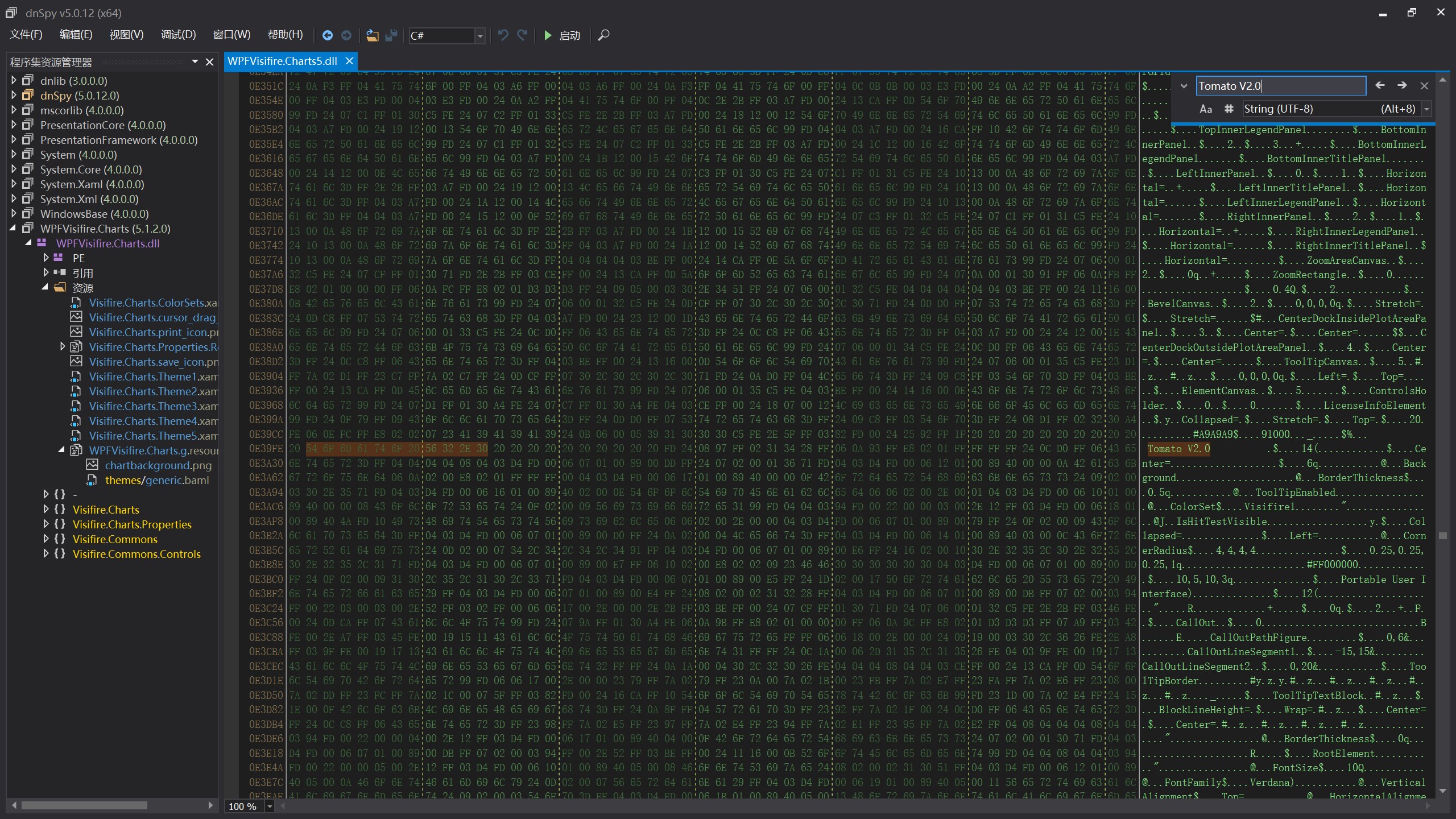Go to the next search match
The image size is (1456, 819).
pyautogui.click(x=1402, y=85)
